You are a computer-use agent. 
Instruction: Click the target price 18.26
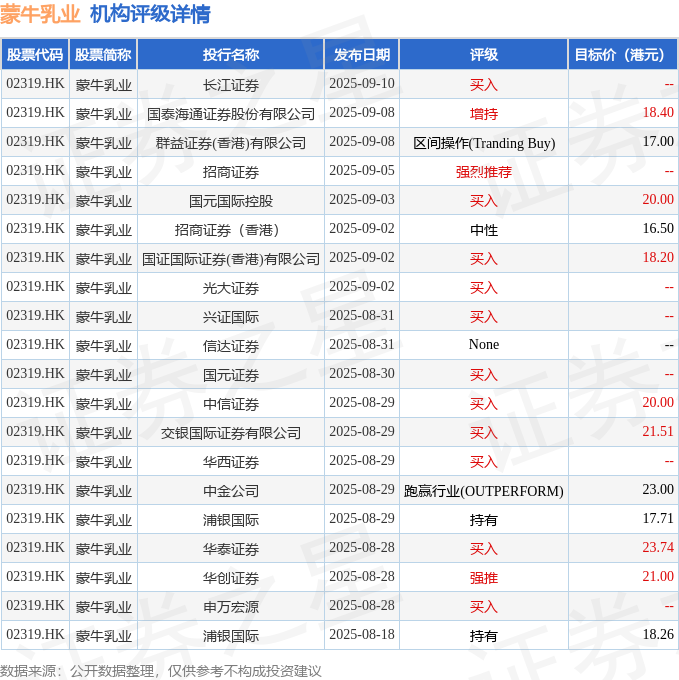658,634
